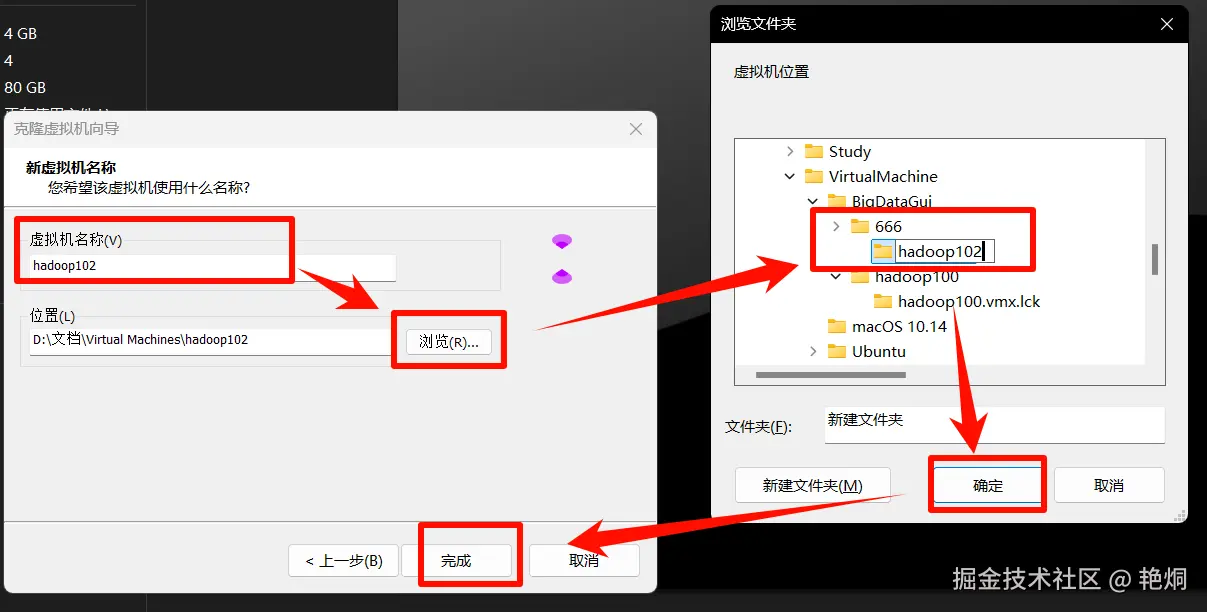Click the hadoop100 folder icon
The width and height of the screenshot is (1207, 612).
pos(861,276)
